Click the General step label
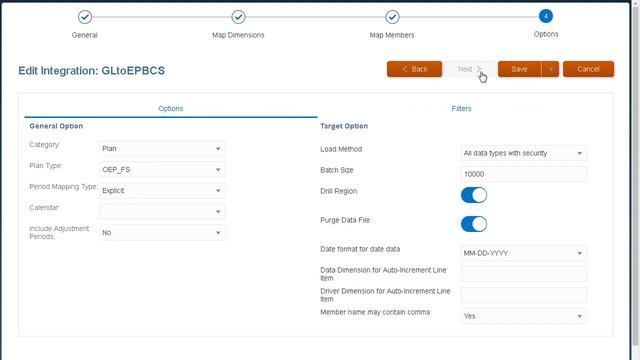Screen dimensions: 640x360 coord(84,35)
